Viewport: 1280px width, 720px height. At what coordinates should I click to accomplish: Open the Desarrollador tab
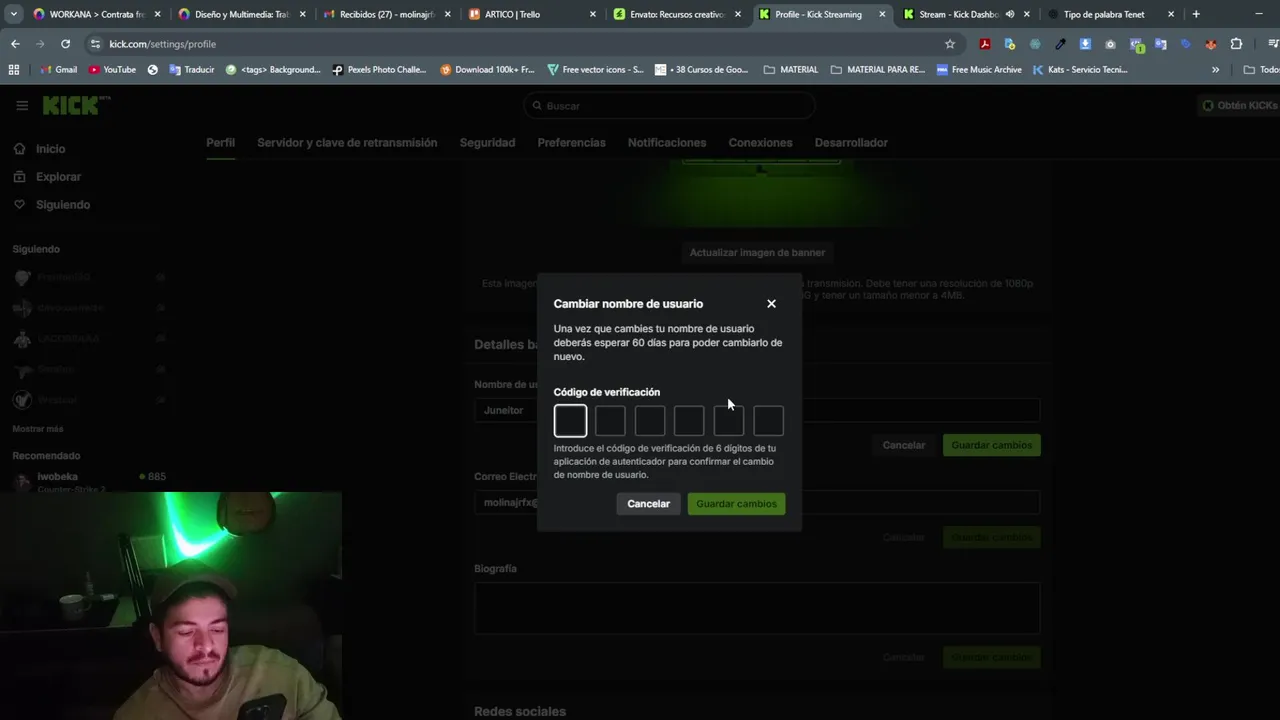point(851,143)
